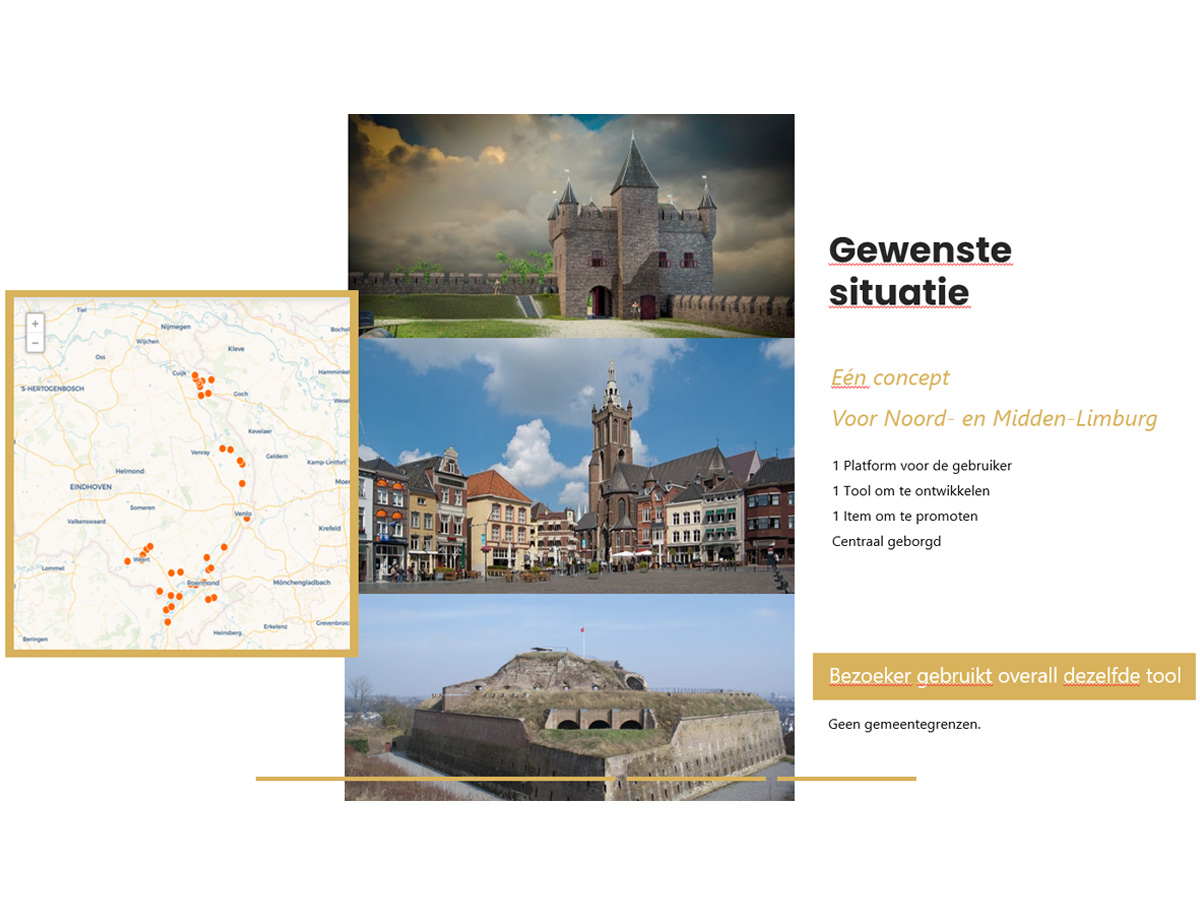Viewport: 1200px width, 900px height.
Task: Zoom in on the map with plus button
Action: tap(35, 324)
